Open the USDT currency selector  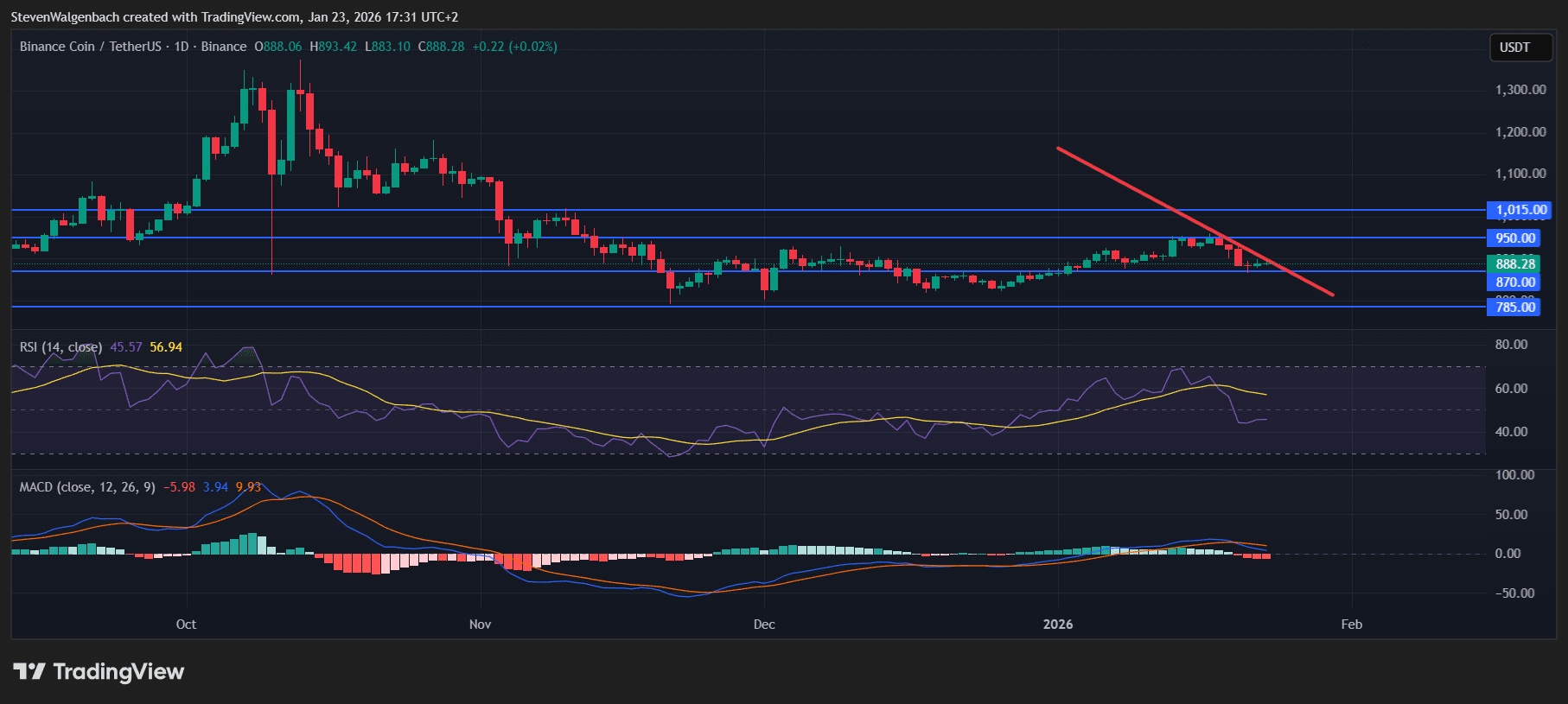1514,48
